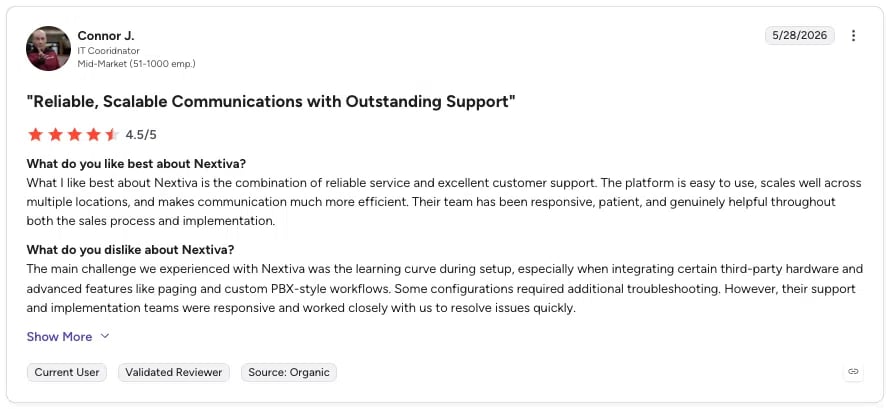889x409 pixels.
Task: Click the half-filled fifth star
Action: pyautogui.click(x=112, y=134)
